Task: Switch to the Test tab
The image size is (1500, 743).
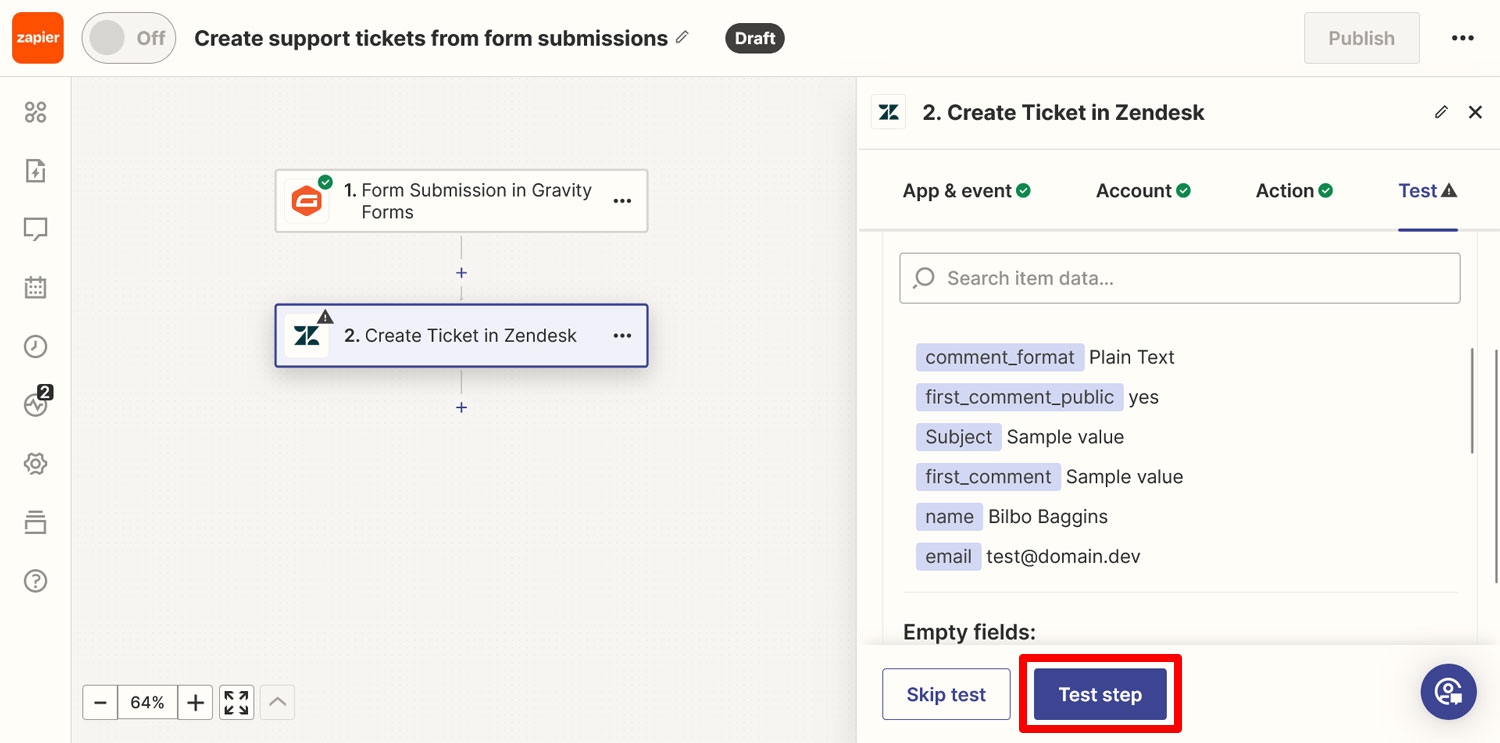Action: click(x=1427, y=190)
